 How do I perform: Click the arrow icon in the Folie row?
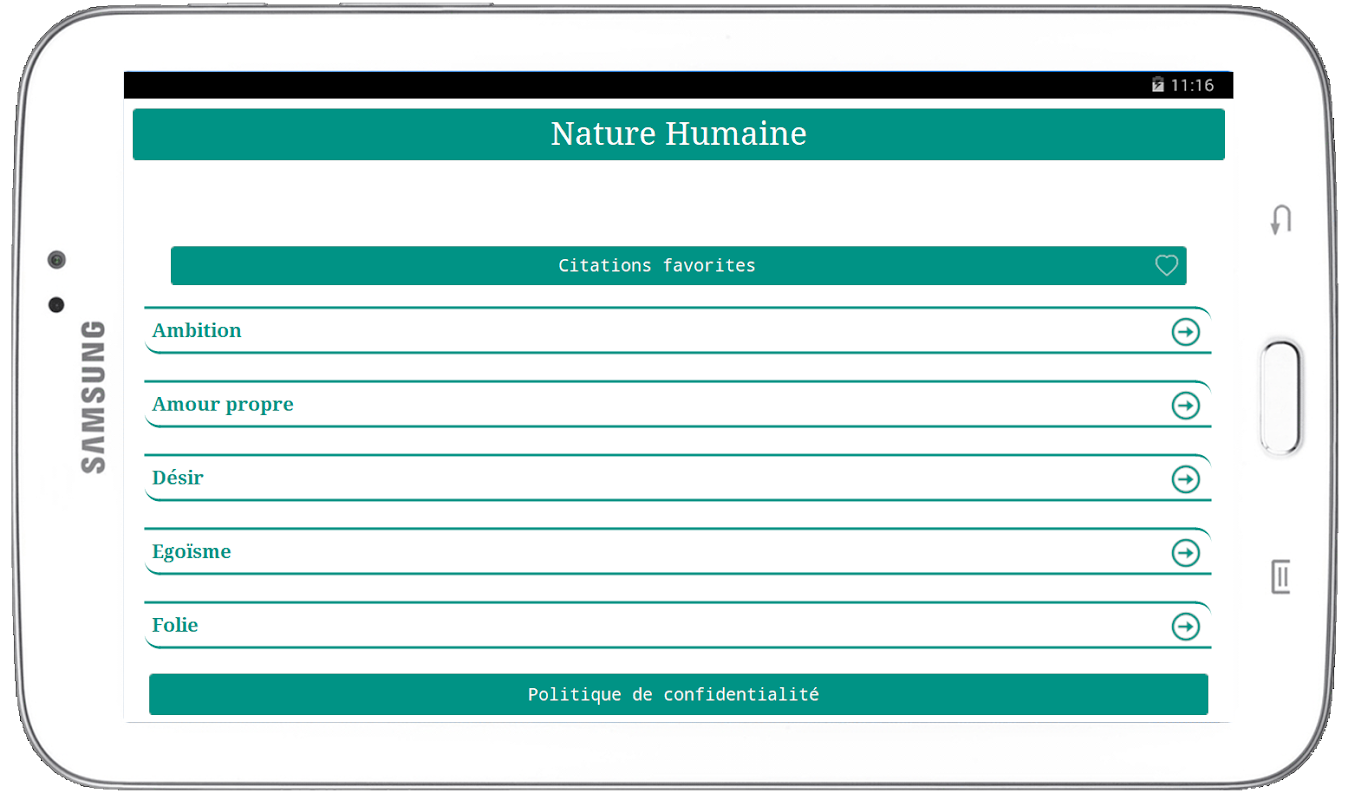tap(1185, 626)
